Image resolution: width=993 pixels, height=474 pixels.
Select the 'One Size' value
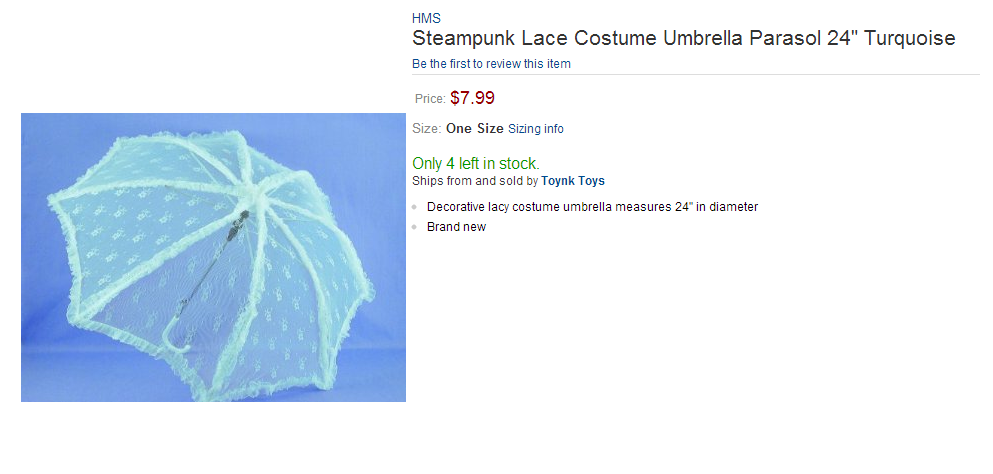pos(475,129)
